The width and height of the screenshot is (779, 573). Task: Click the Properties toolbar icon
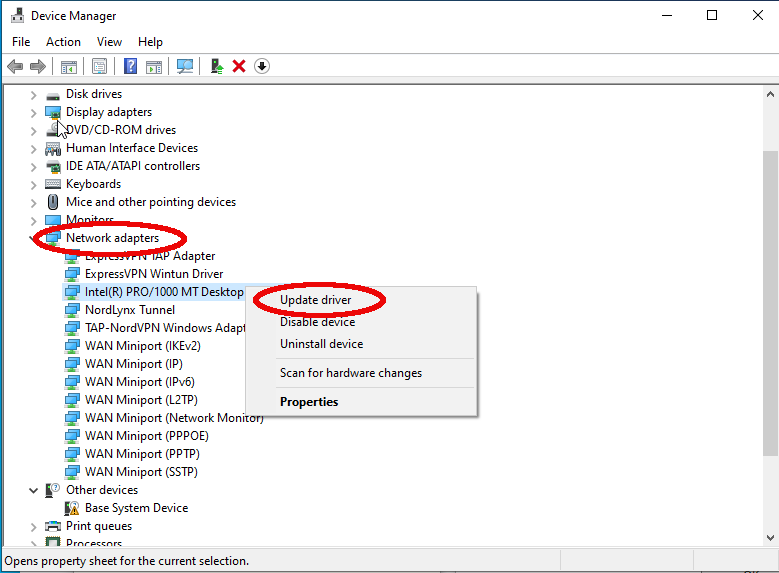tap(99, 66)
